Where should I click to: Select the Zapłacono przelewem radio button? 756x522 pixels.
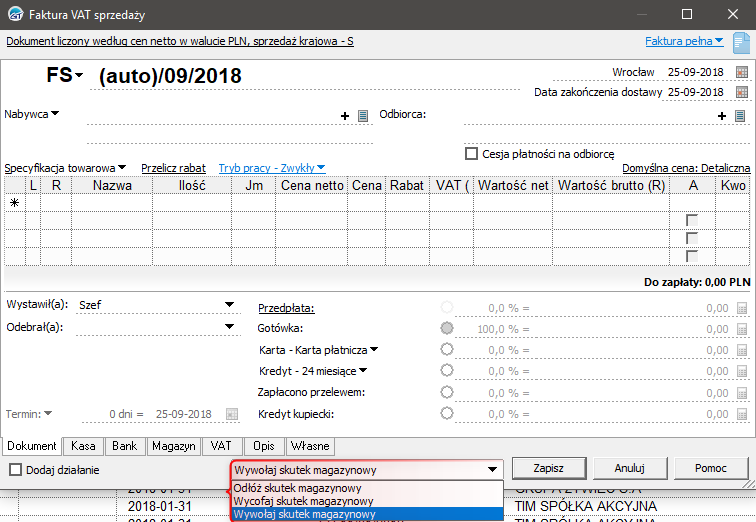[447, 392]
